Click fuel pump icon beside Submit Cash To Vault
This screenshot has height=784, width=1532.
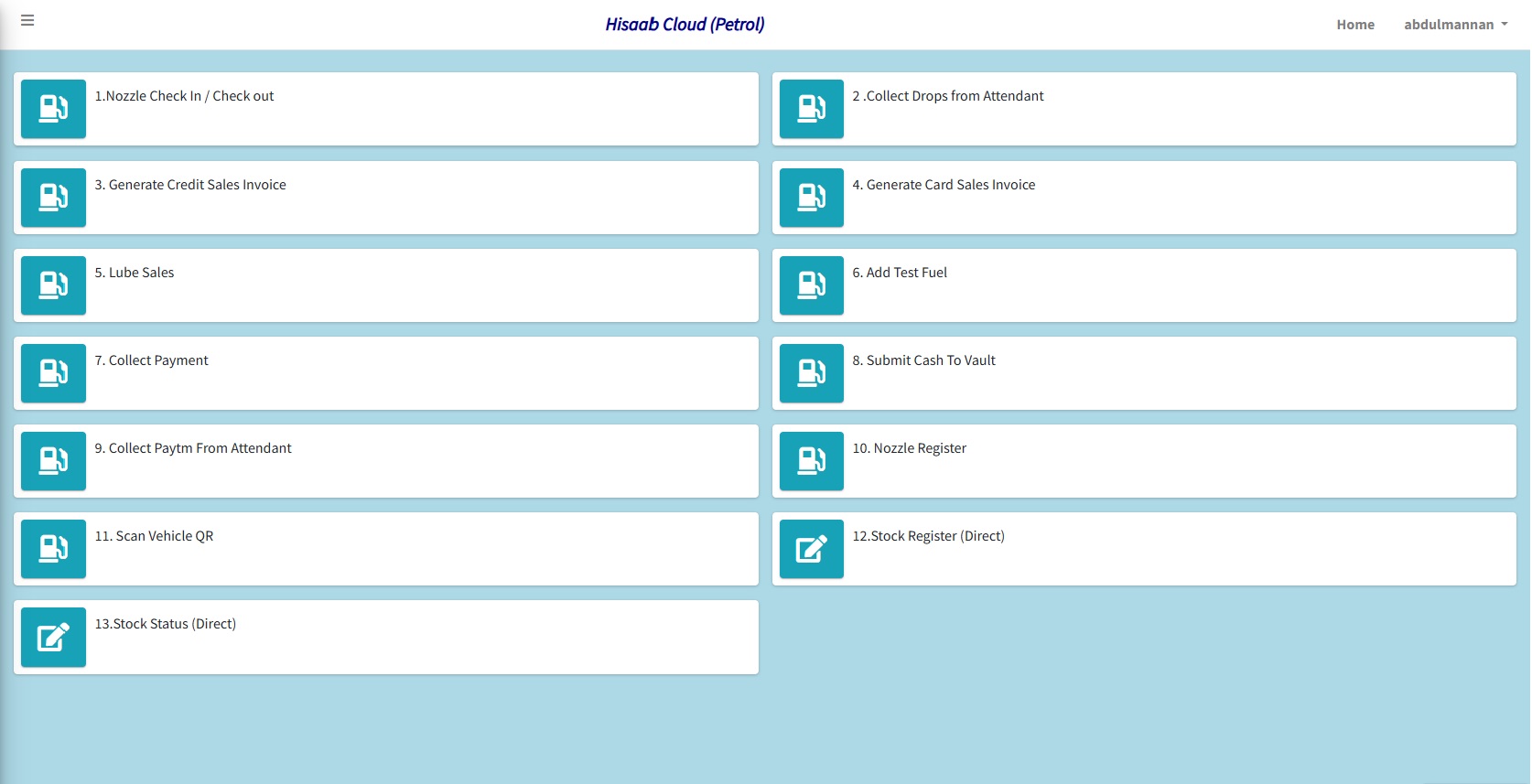811,373
